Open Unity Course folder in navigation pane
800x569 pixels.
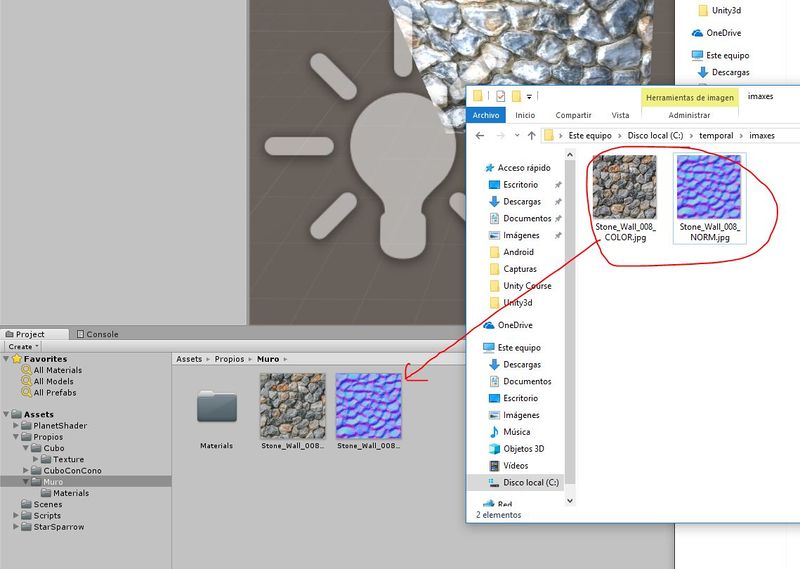coord(527,285)
